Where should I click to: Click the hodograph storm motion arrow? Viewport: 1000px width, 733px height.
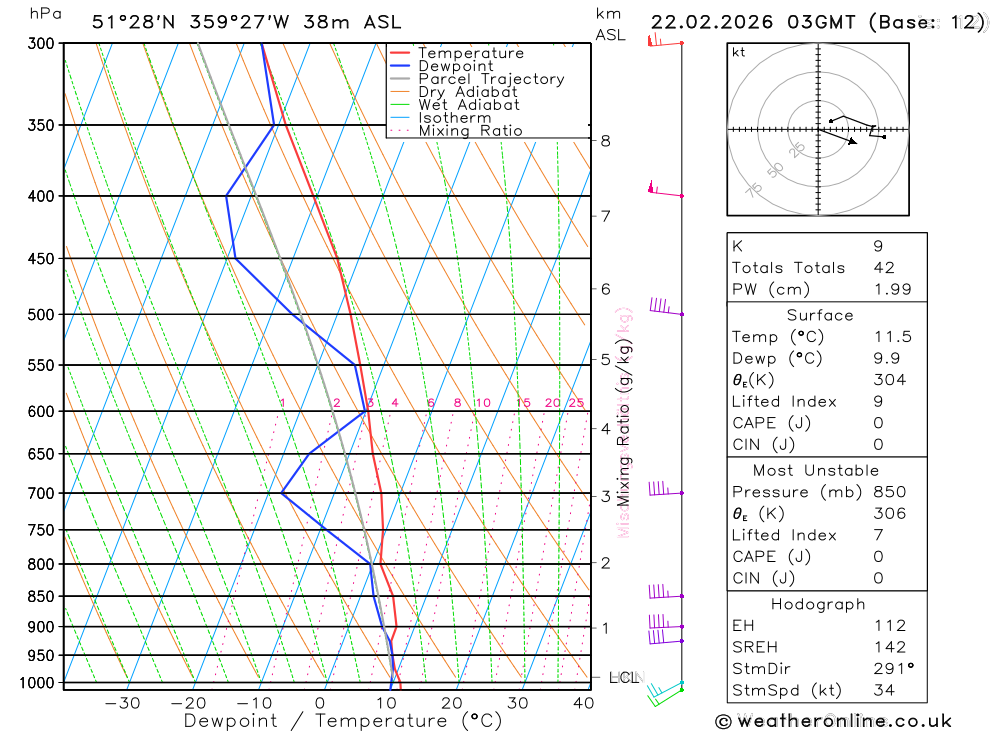pos(838,137)
